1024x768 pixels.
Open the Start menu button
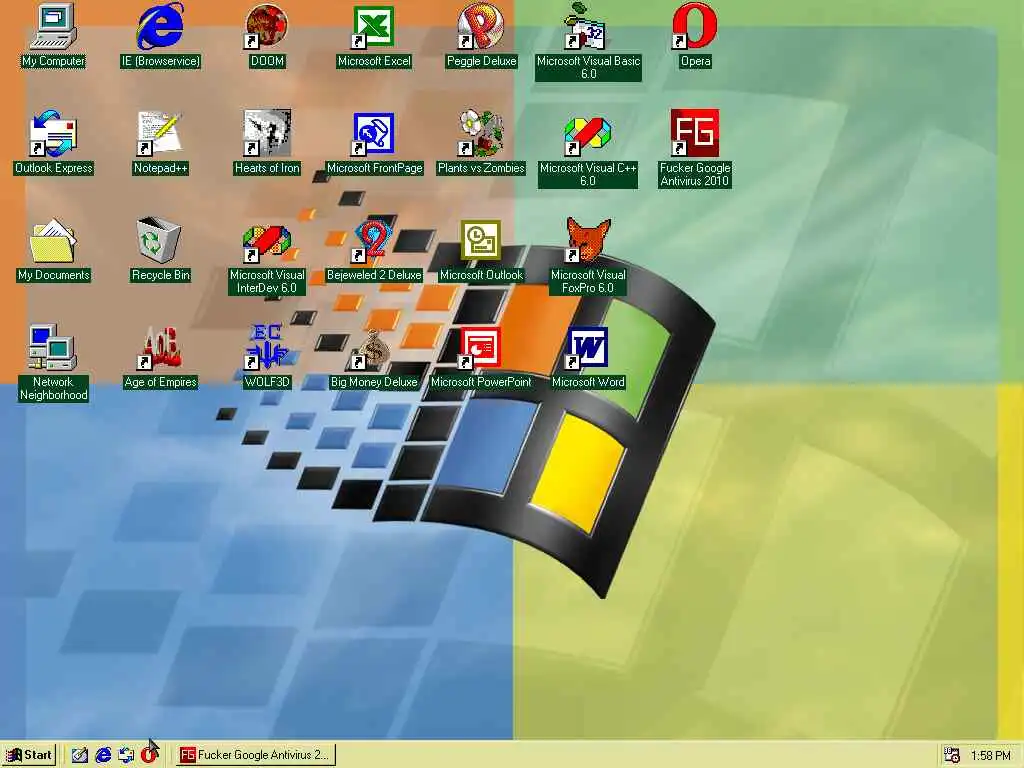point(29,755)
